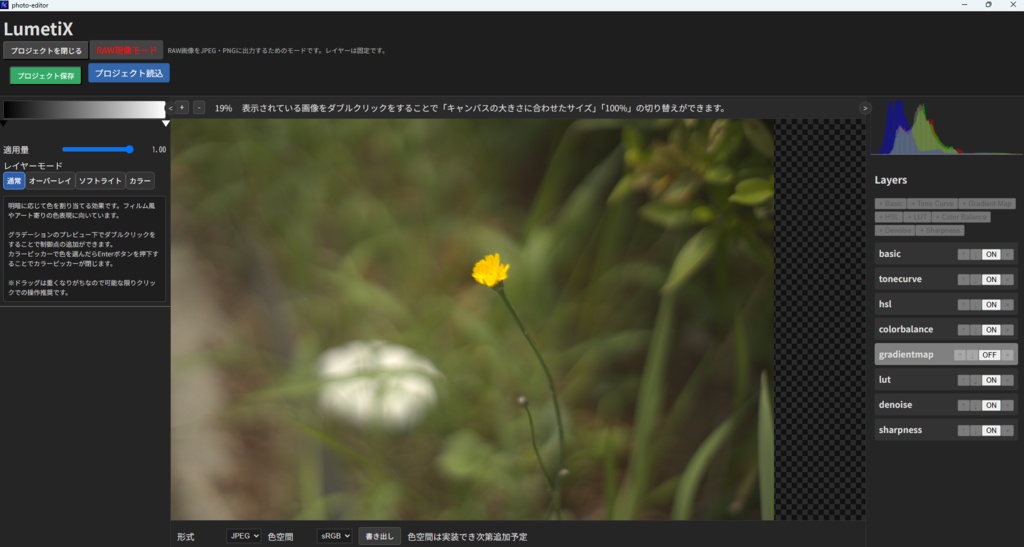Click the blue プロジェクト読込 button

(129, 73)
